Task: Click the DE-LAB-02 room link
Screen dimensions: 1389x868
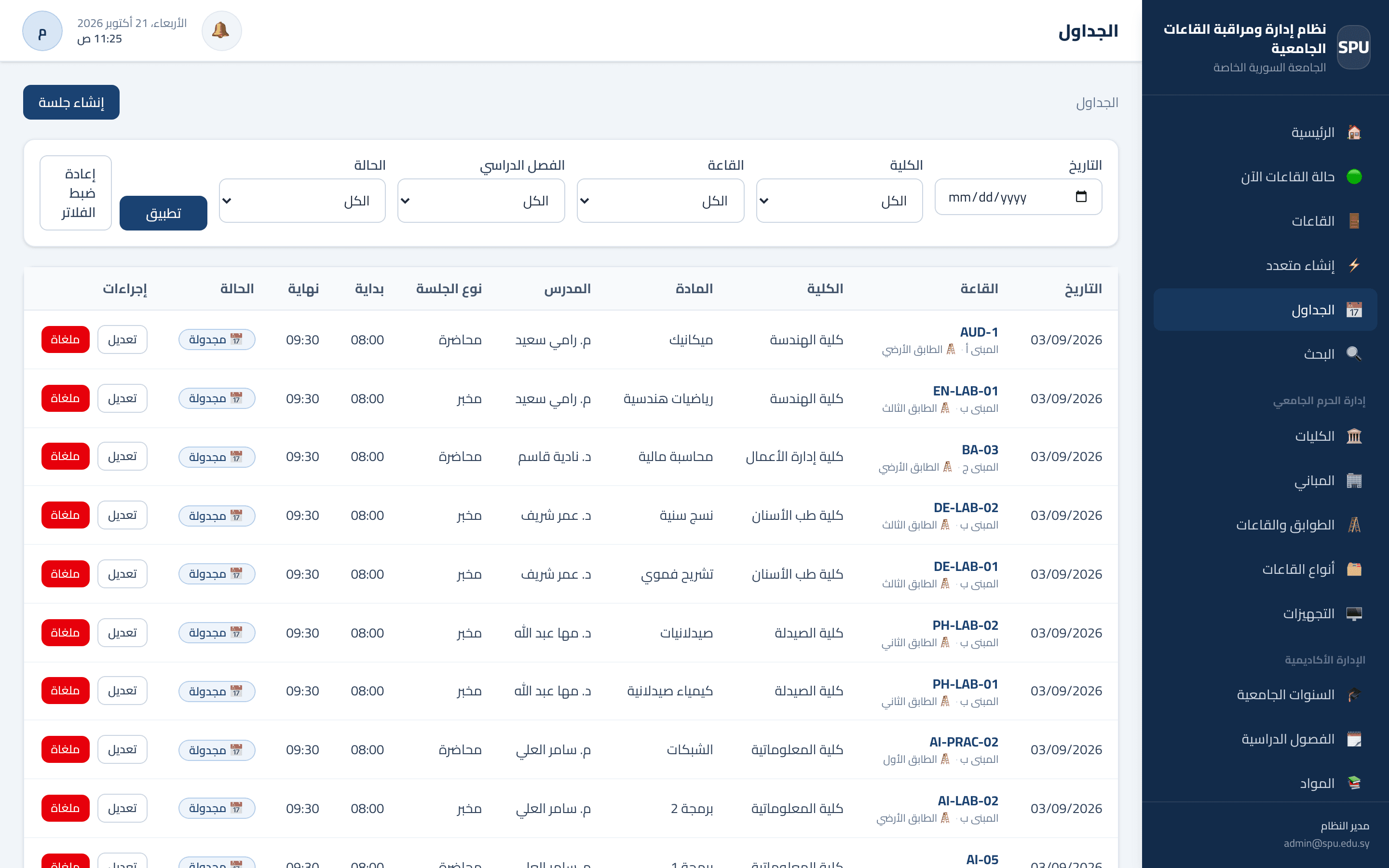Action: [x=966, y=508]
